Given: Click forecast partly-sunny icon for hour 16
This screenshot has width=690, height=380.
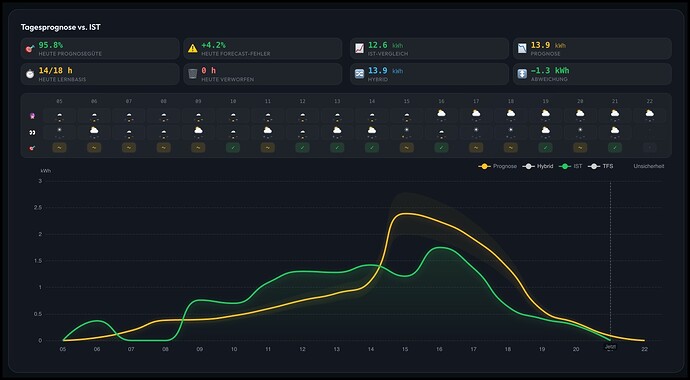Looking at the screenshot, I should pos(441,114).
